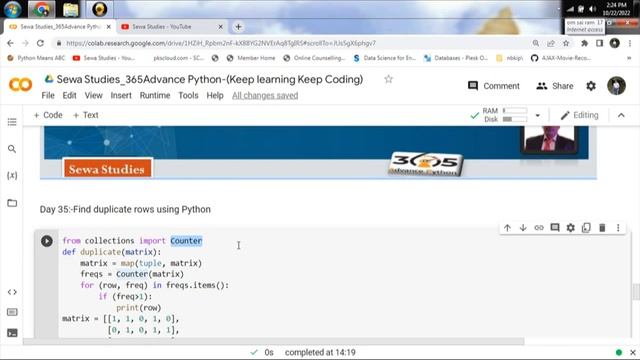Open the View menu
The image size is (640, 360).
pos(93,96)
